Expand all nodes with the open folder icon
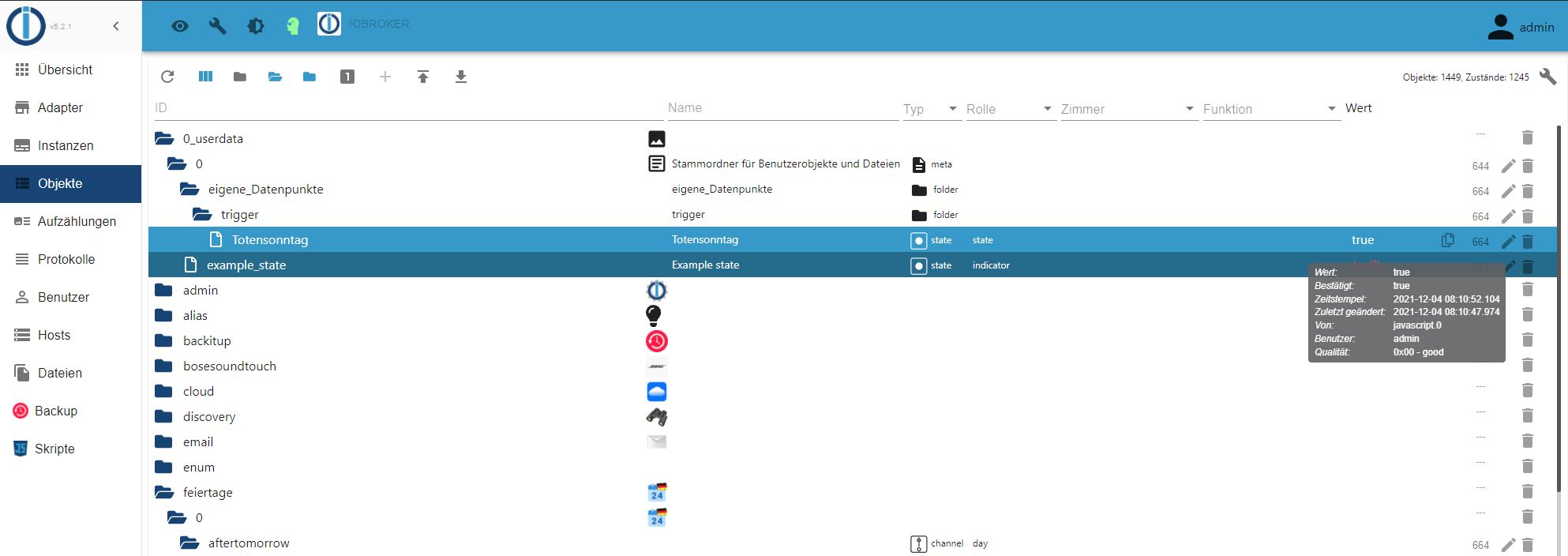Viewport: 1568px width, 556px height. pyautogui.click(x=275, y=77)
